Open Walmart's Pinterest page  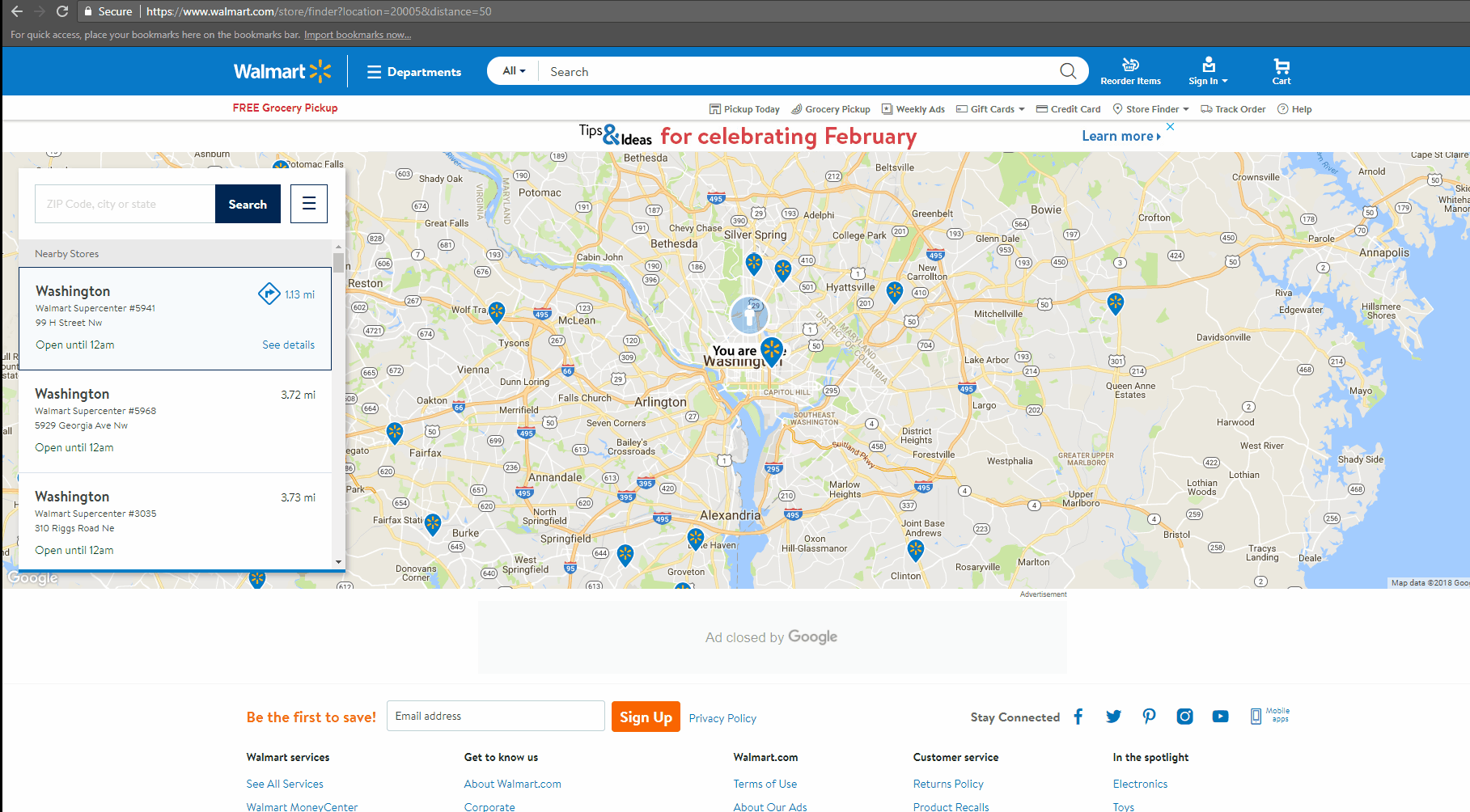[1149, 717]
